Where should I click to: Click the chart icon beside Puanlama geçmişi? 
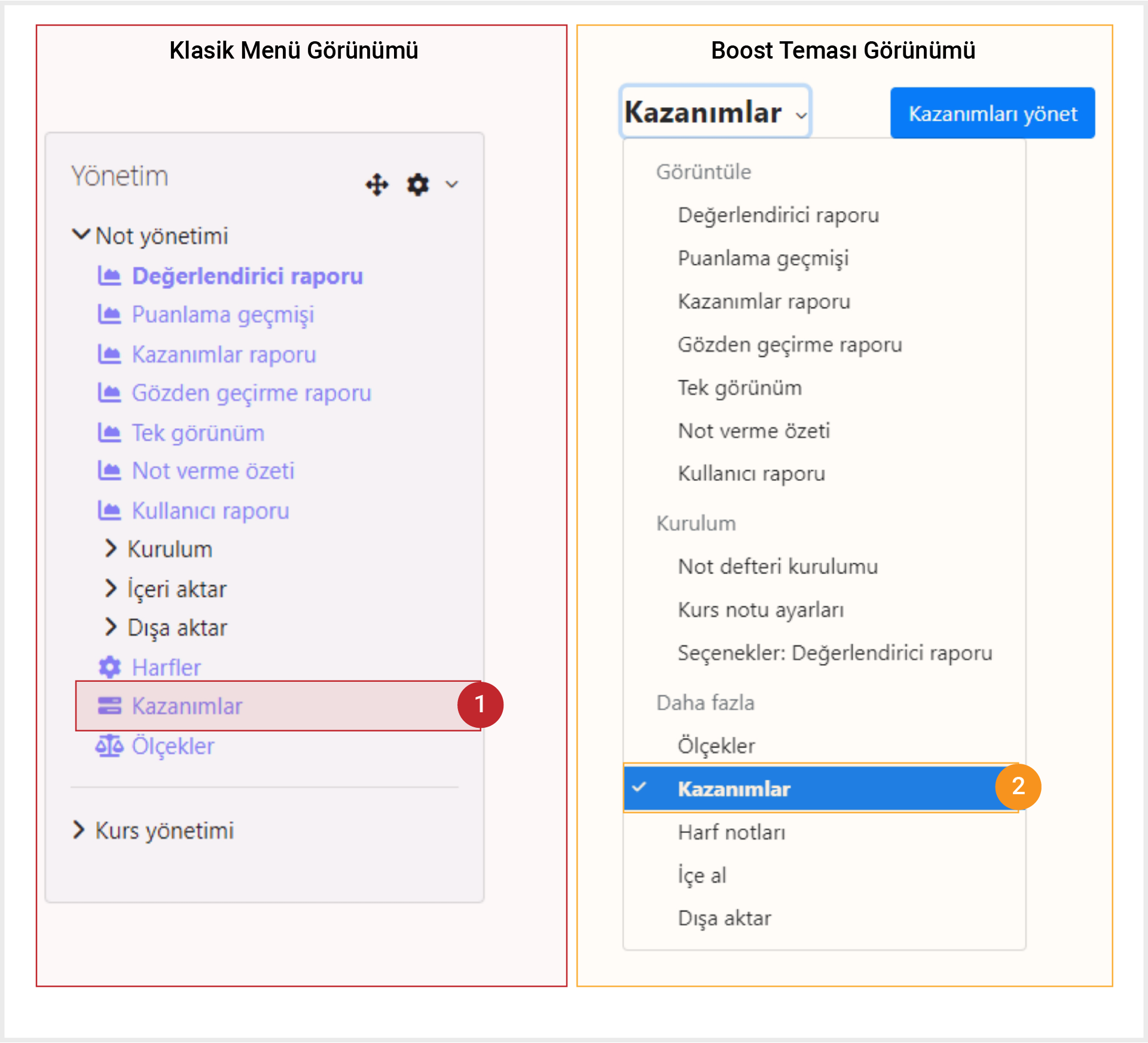click(109, 314)
